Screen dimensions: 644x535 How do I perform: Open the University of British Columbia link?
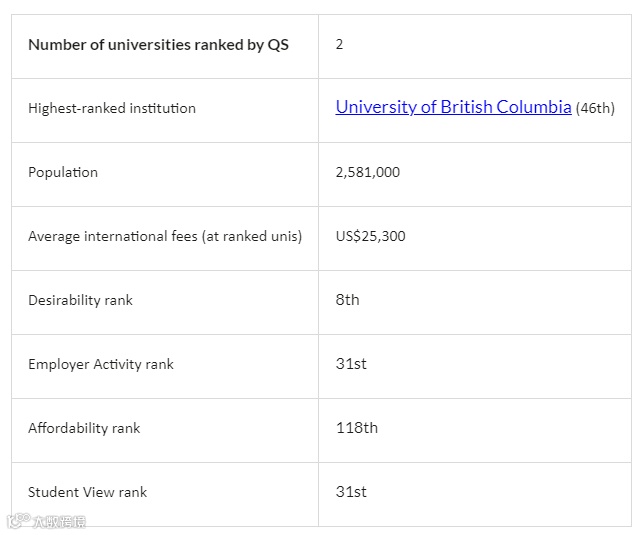pos(453,107)
